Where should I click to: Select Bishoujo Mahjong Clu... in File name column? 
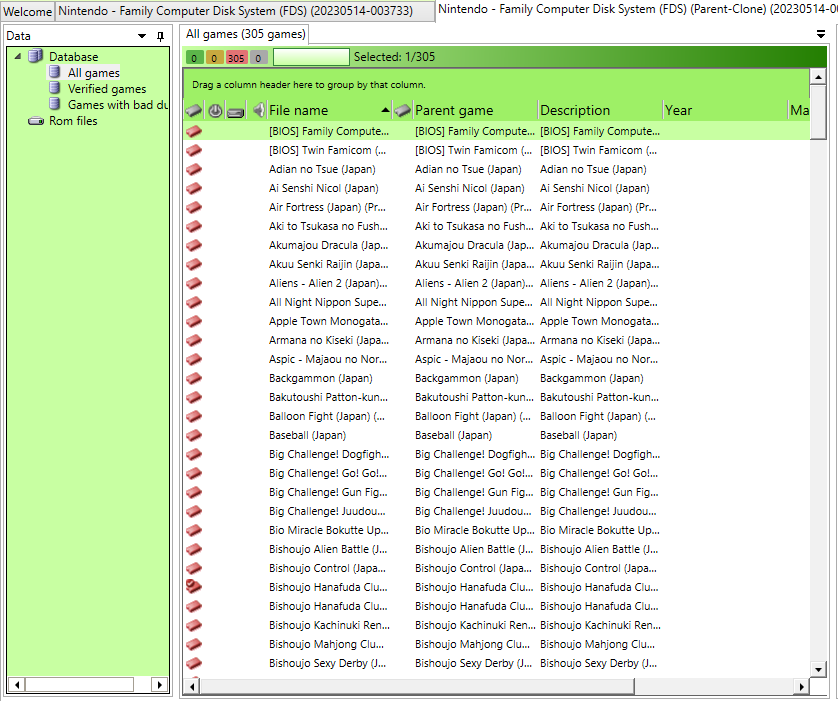point(327,644)
